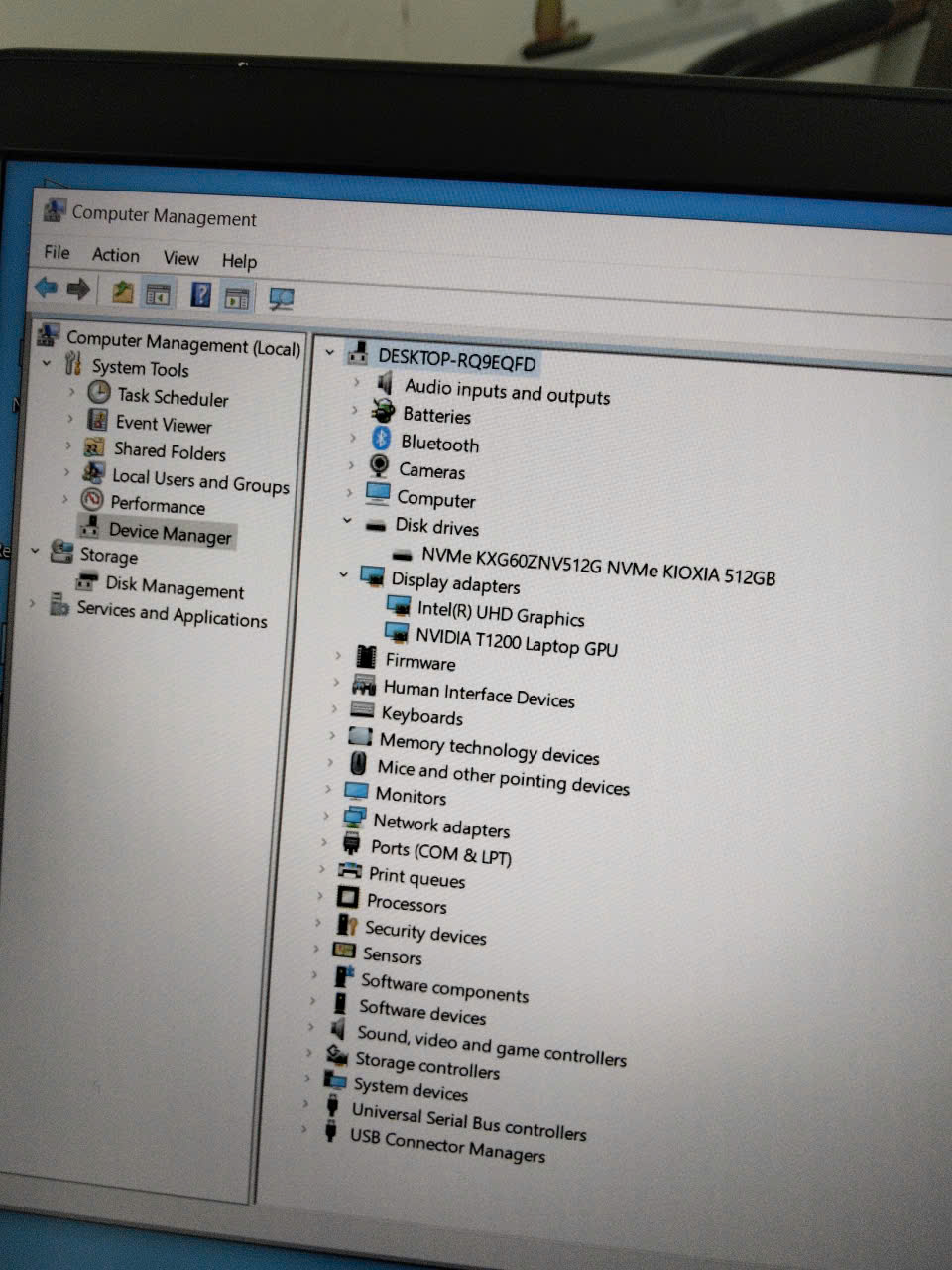Expand Services and Applications arrow
The width and height of the screenshot is (952, 1270).
click(33, 602)
